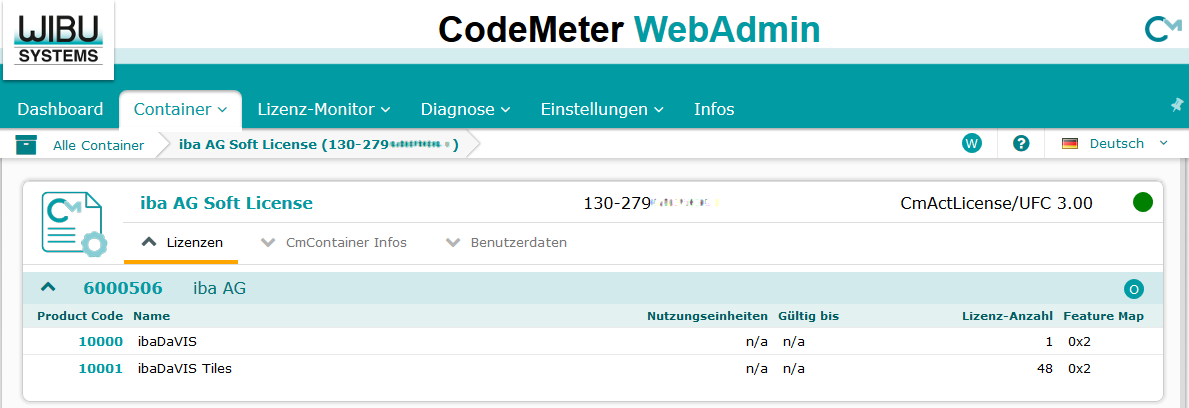The height and width of the screenshot is (408, 1189).
Task: Click the green status indicator circle
Action: (x=1142, y=202)
